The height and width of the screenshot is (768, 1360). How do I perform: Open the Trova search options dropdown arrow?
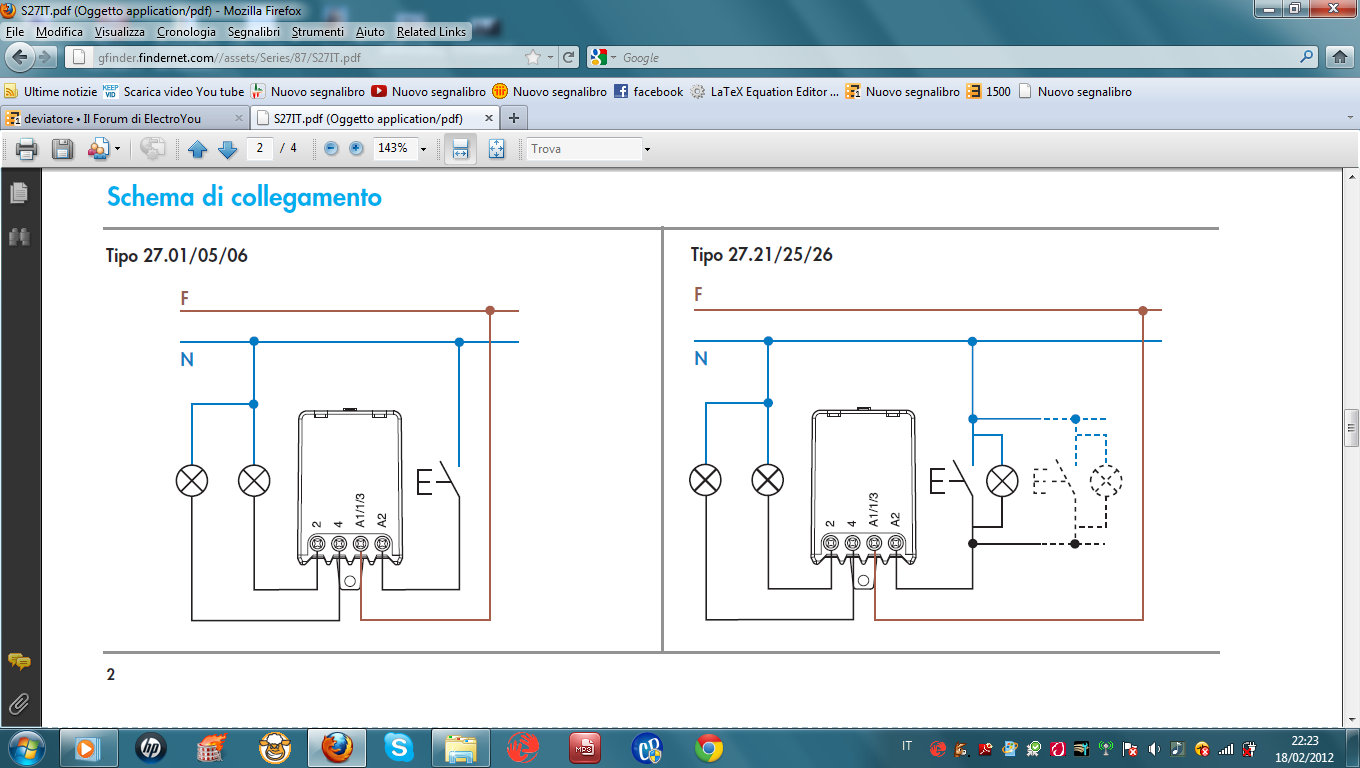(x=647, y=149)
